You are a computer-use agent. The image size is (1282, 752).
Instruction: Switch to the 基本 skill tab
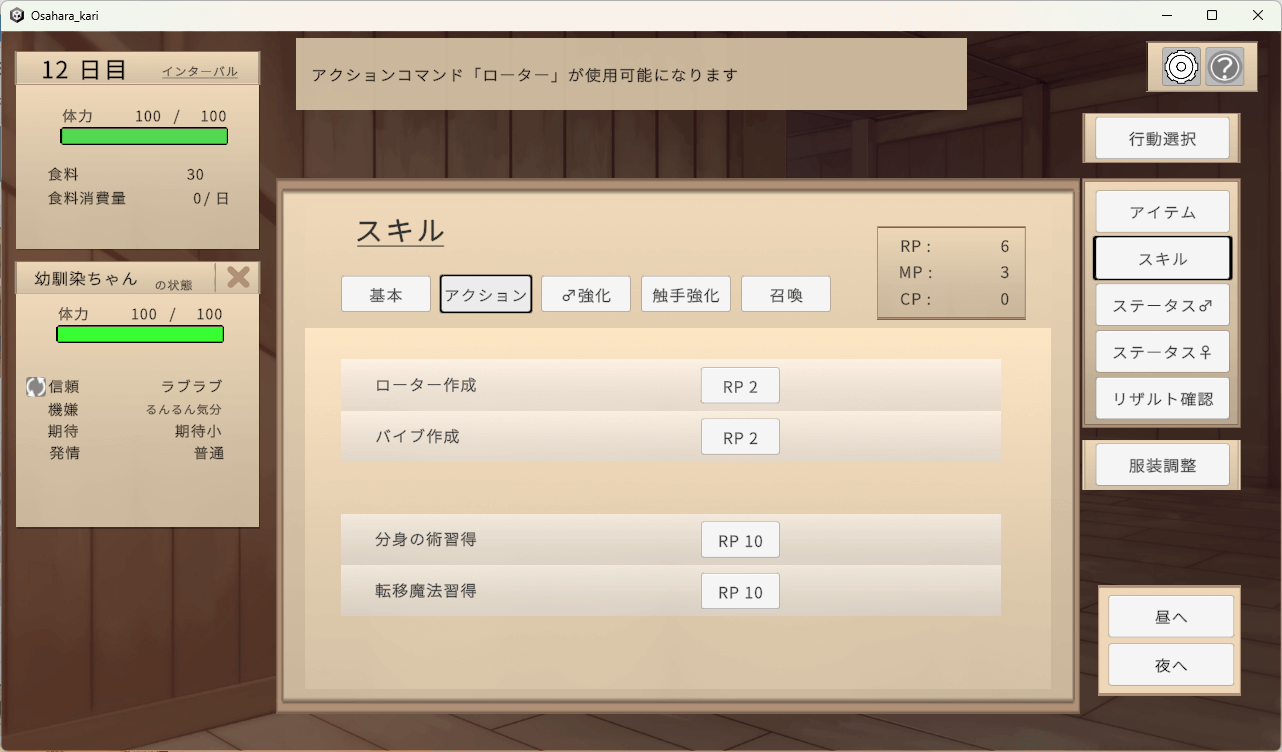[x=386, y=295]
